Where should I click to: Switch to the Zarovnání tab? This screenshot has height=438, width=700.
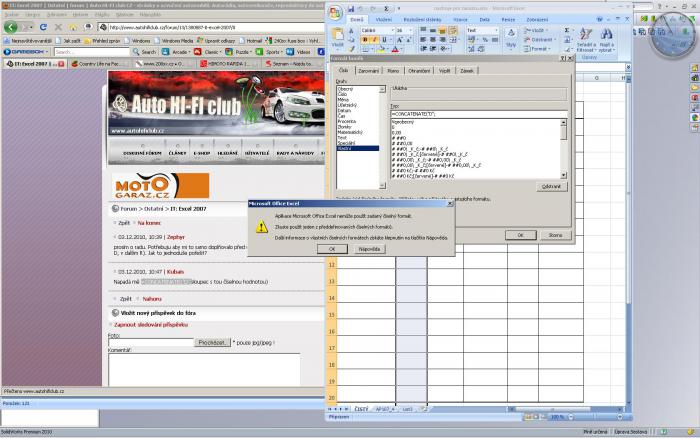pos(369,71)
